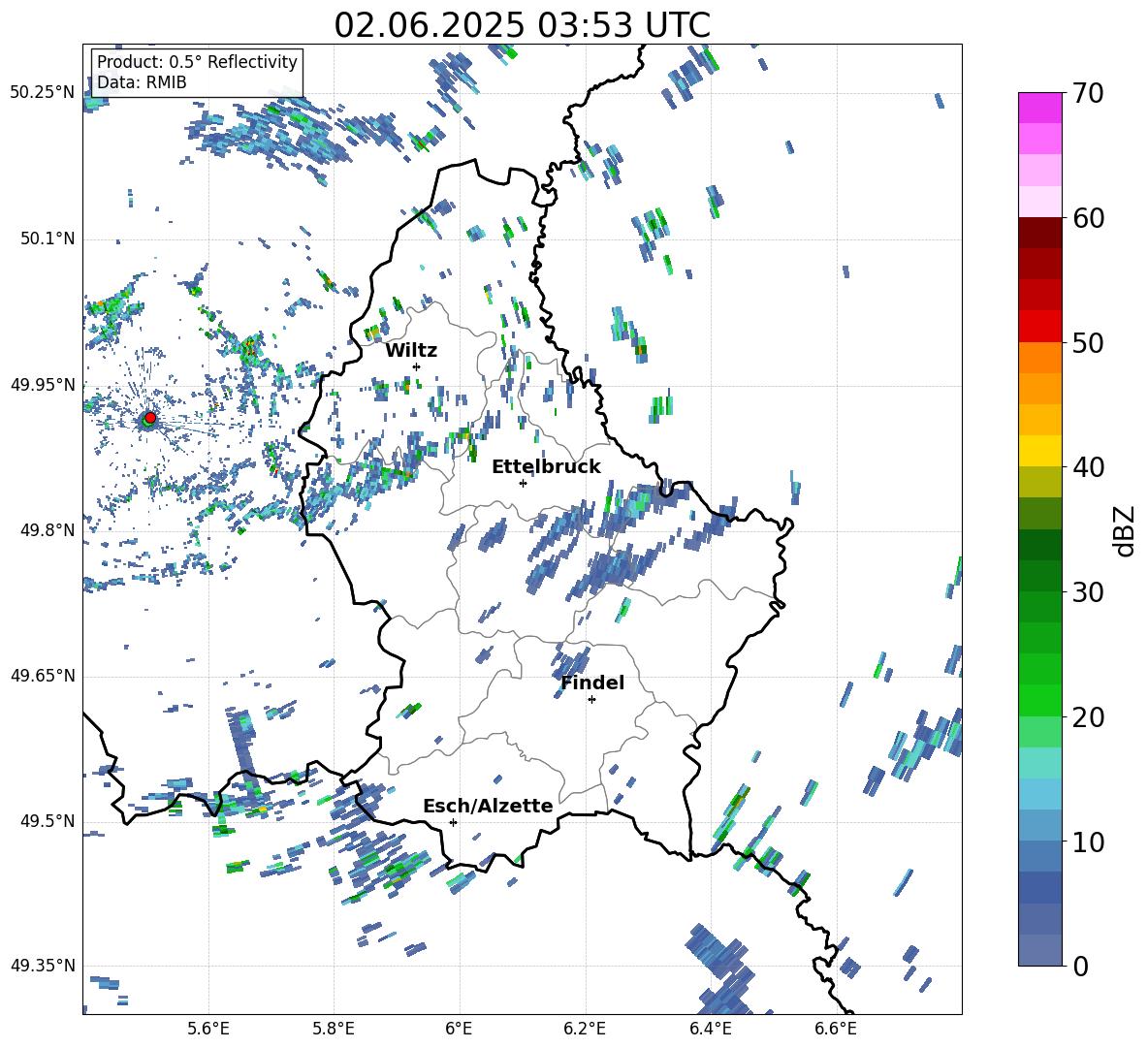Click the 6°E longitude label
Image resolution: width=1148 pixels, height=1048 pixels.
tap(459, 1029)
